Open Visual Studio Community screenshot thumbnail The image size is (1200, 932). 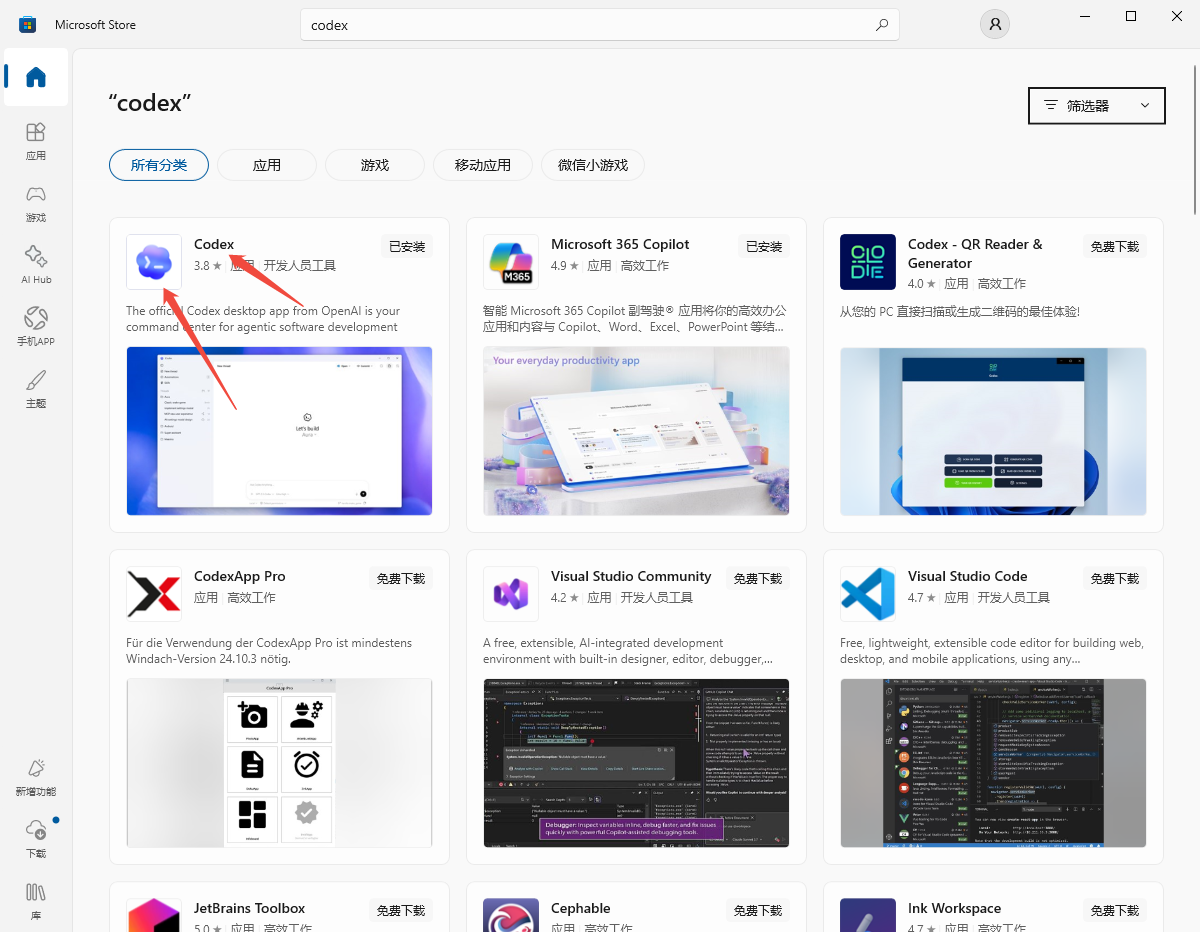click(636, 763)
